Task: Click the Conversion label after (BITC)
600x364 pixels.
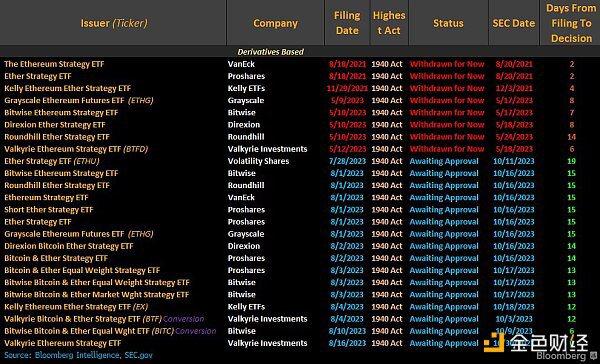Action: coord(196,331)
